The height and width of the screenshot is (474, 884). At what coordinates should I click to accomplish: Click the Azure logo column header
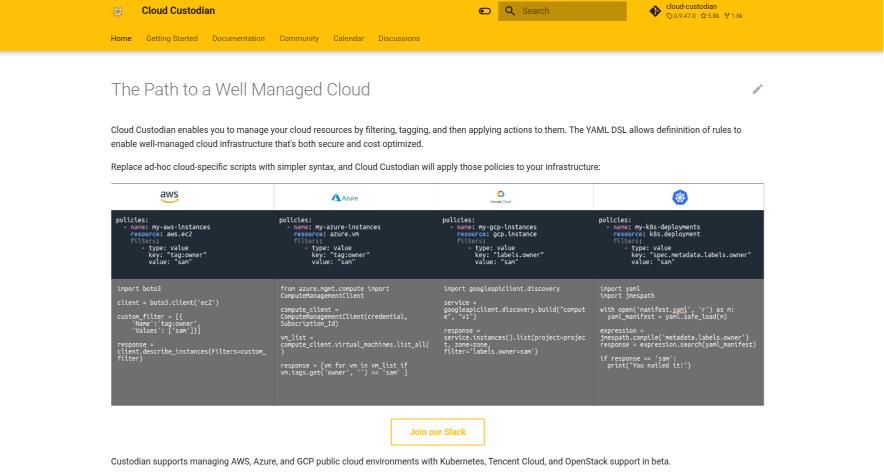(x=344, y=198)
